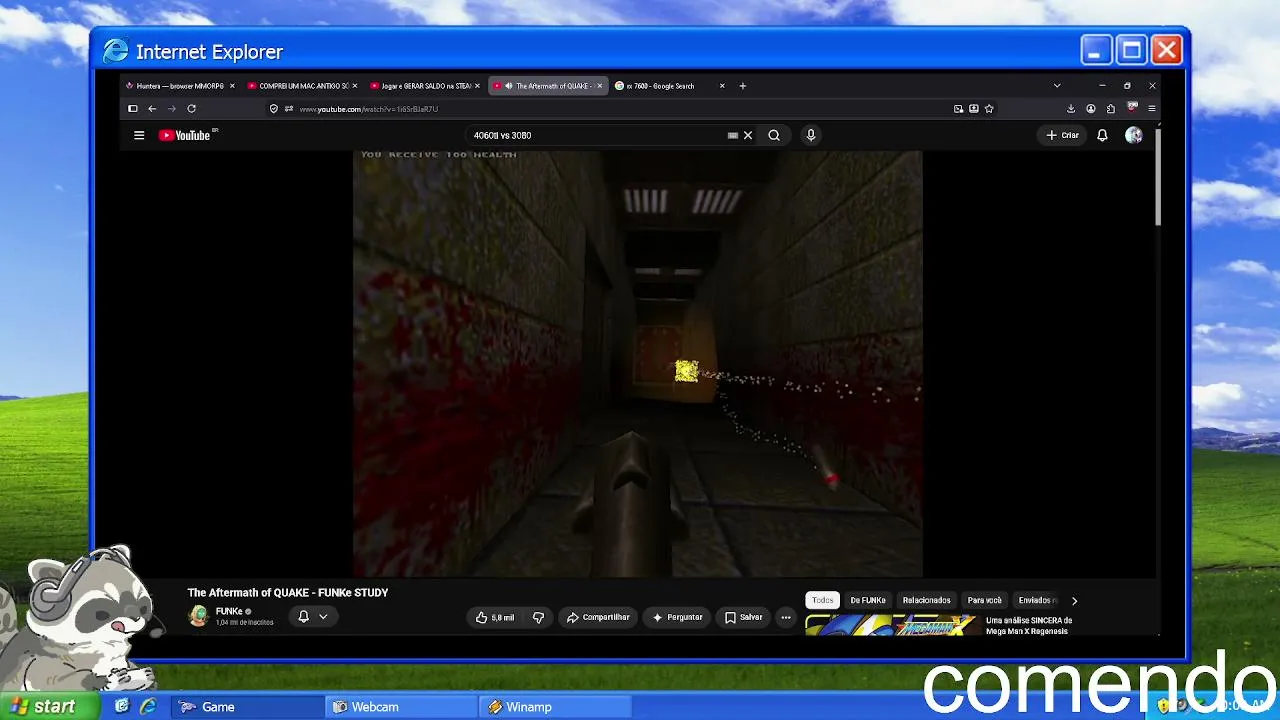1280x720 pixels.
Task: Go forward with the browser forward arrow
Action: pos(171,109)
